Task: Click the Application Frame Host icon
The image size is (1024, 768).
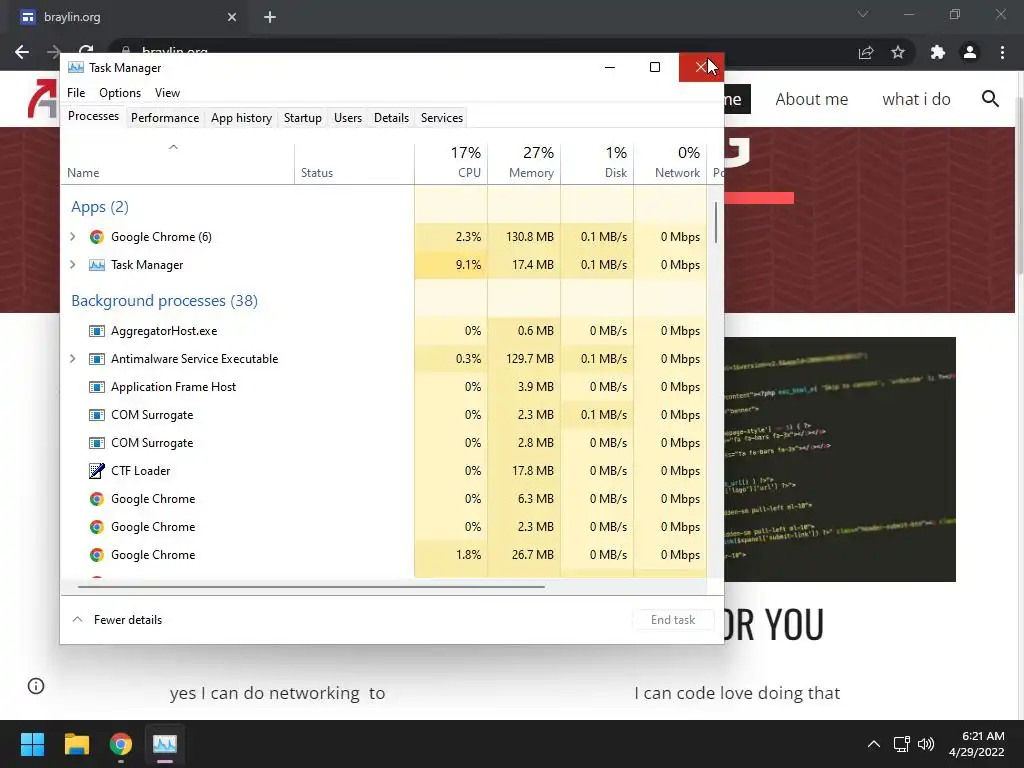Action: (97, 387)
